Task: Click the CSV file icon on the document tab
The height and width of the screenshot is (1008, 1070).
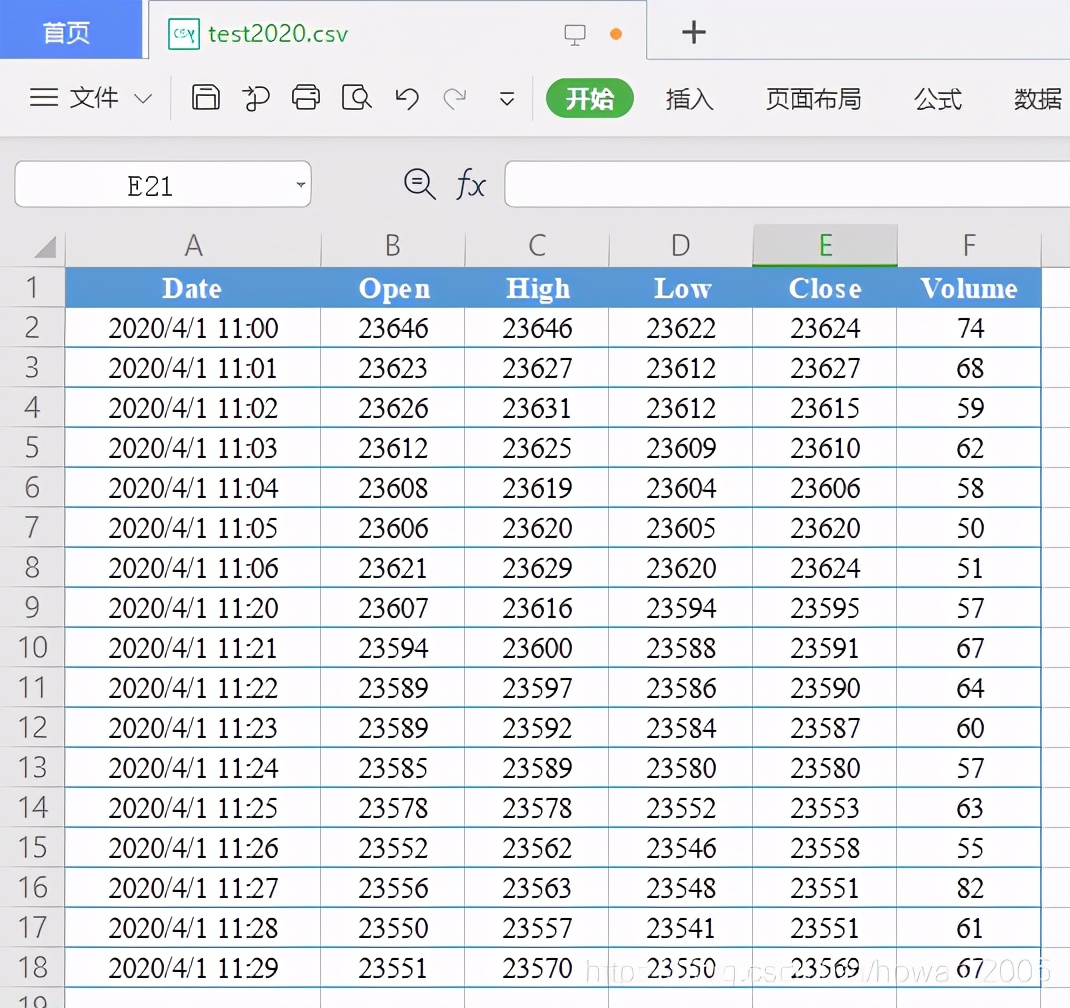Action: pyautogui.click(x=184, y=33)
